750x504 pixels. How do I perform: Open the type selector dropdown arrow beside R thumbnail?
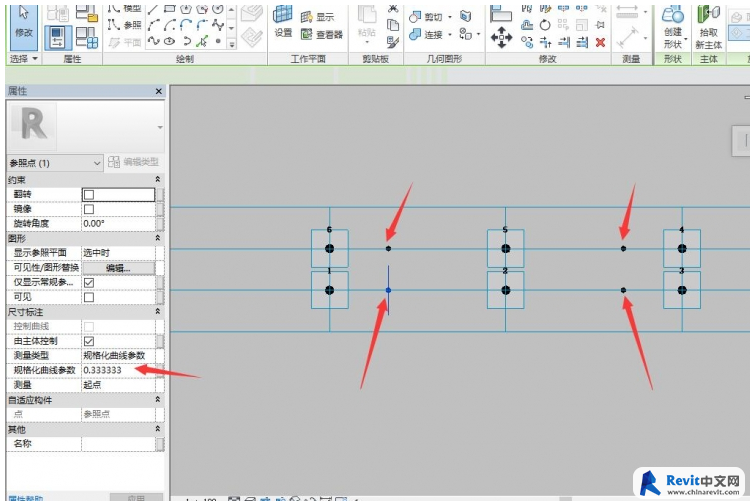(160, 127)
